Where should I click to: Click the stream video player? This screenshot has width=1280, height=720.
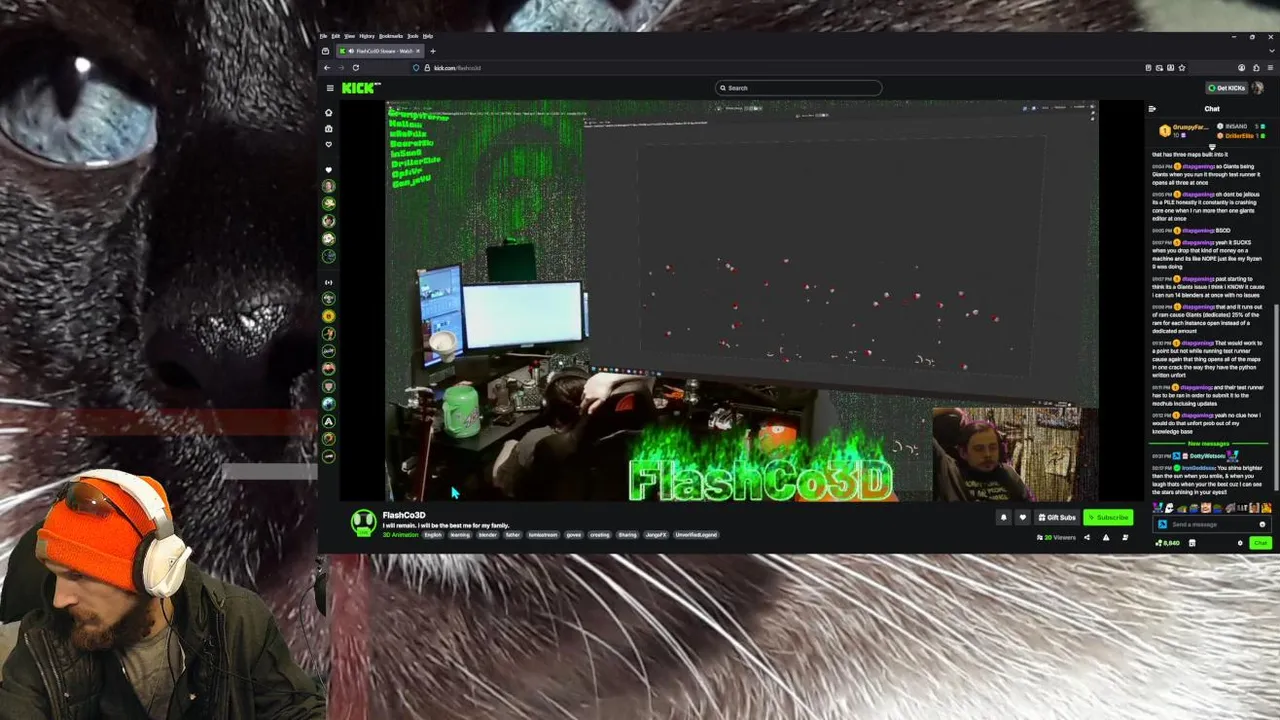point(742,300)
